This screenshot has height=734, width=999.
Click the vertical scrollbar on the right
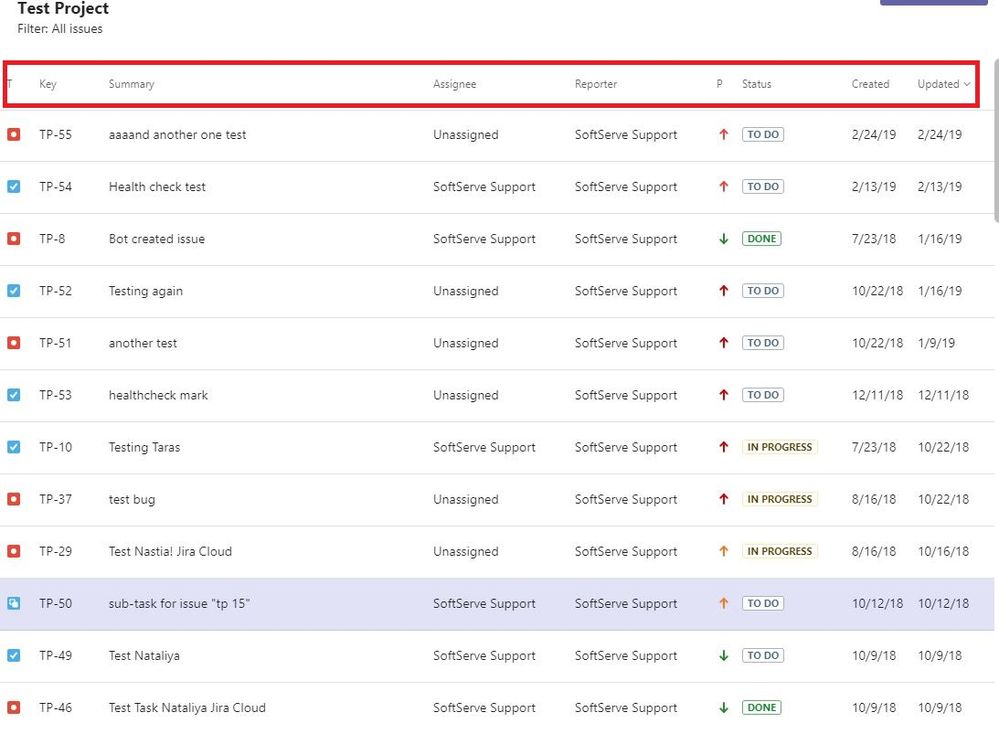point(995,140)
